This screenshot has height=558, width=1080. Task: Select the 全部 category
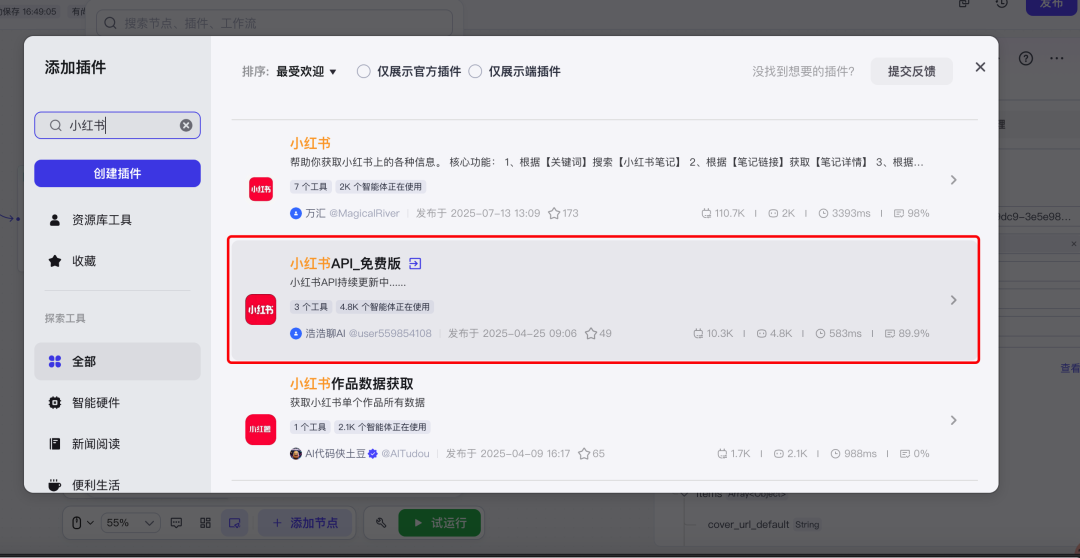(x=117, y=361)
